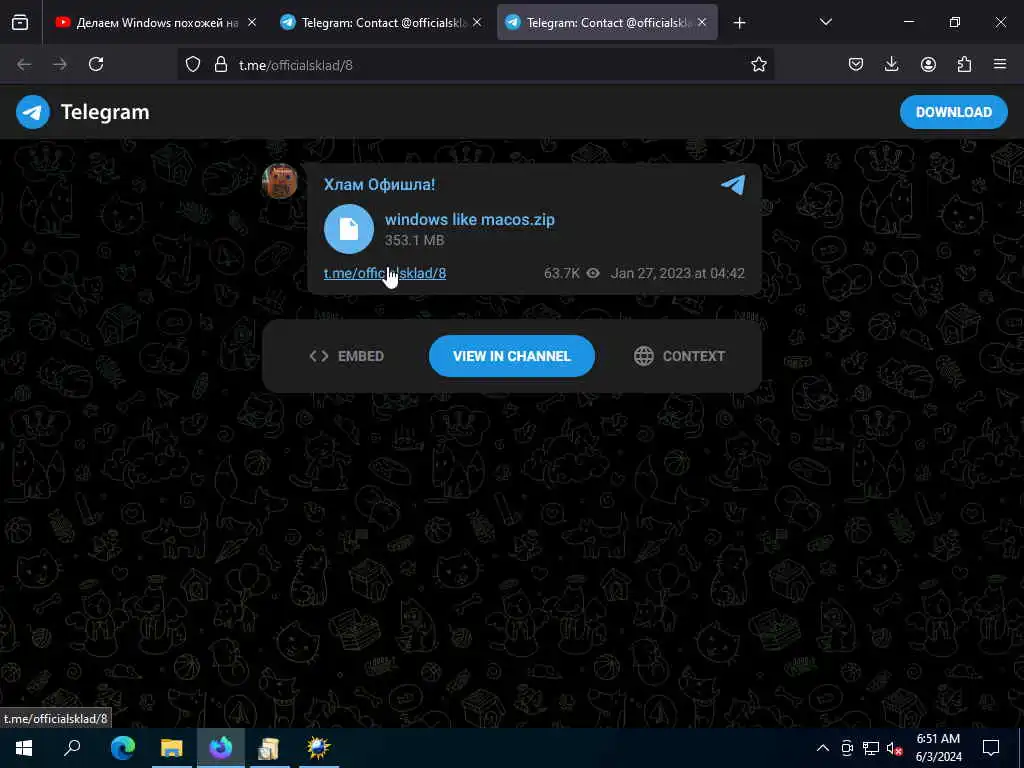Open the Firefox account menu
This screenshot has height=768, width=1024.
(x=928, y=64)
